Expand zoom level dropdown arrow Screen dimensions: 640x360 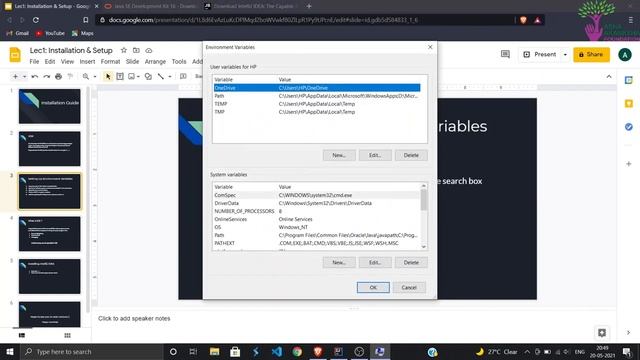[95, 76]
